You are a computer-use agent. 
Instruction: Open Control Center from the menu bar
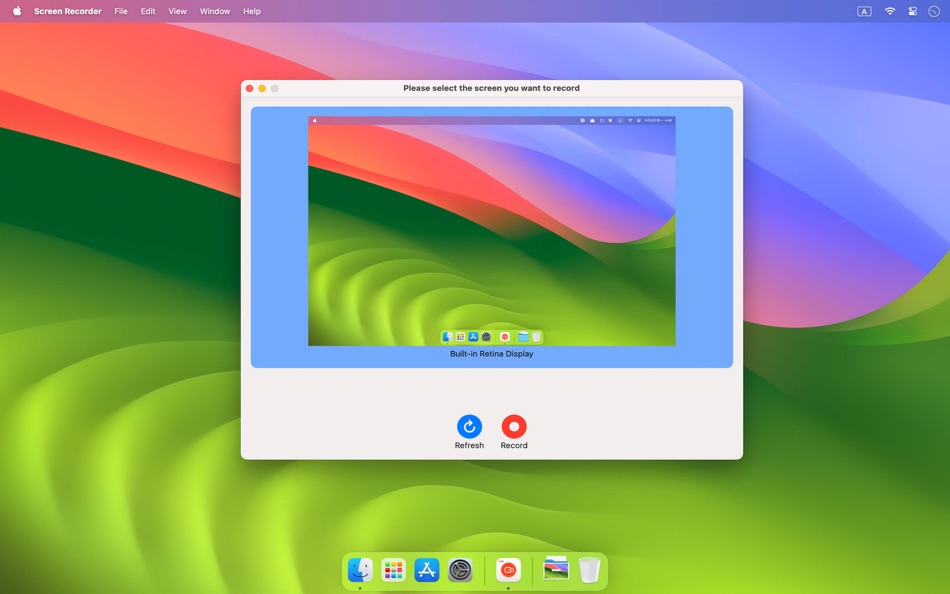[x=912, y=11]
